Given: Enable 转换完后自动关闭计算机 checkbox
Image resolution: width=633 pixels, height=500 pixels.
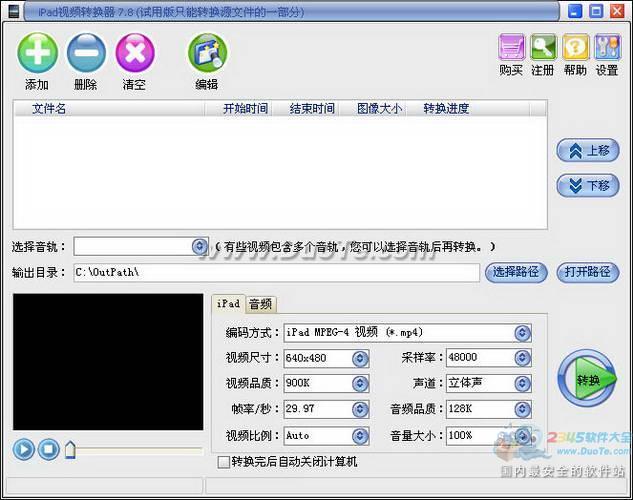Looking at the screenshot, I should tap(223, 462).
